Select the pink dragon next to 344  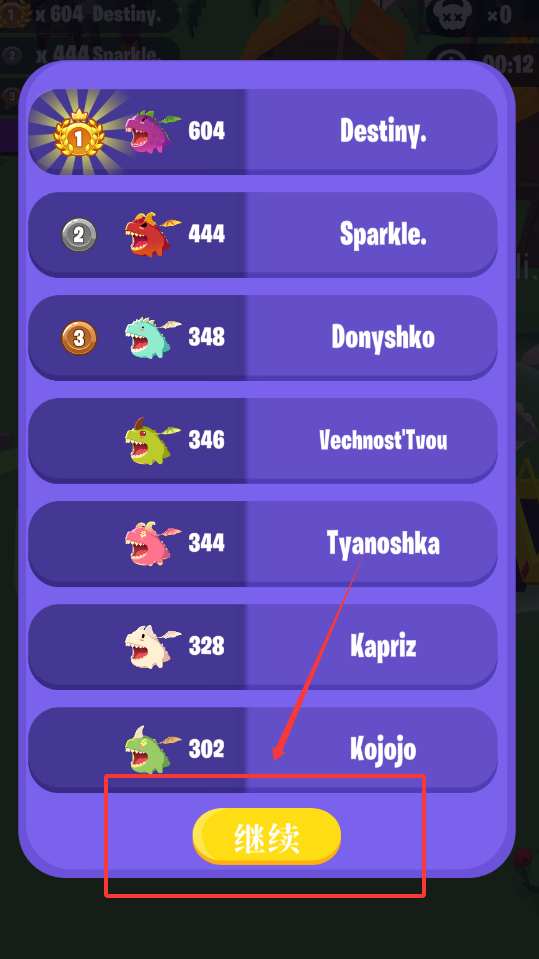(x=153, y=543)
